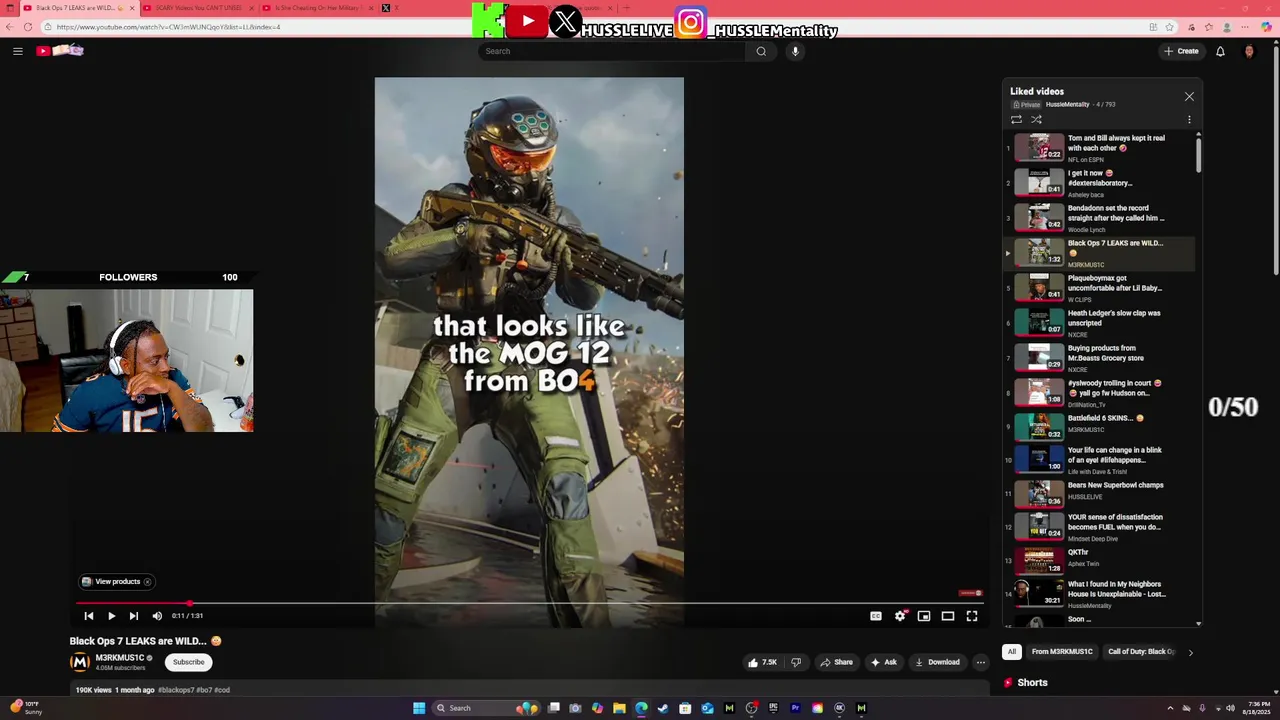
Task: Click the search magnifier button
Action: pos(761,51)
